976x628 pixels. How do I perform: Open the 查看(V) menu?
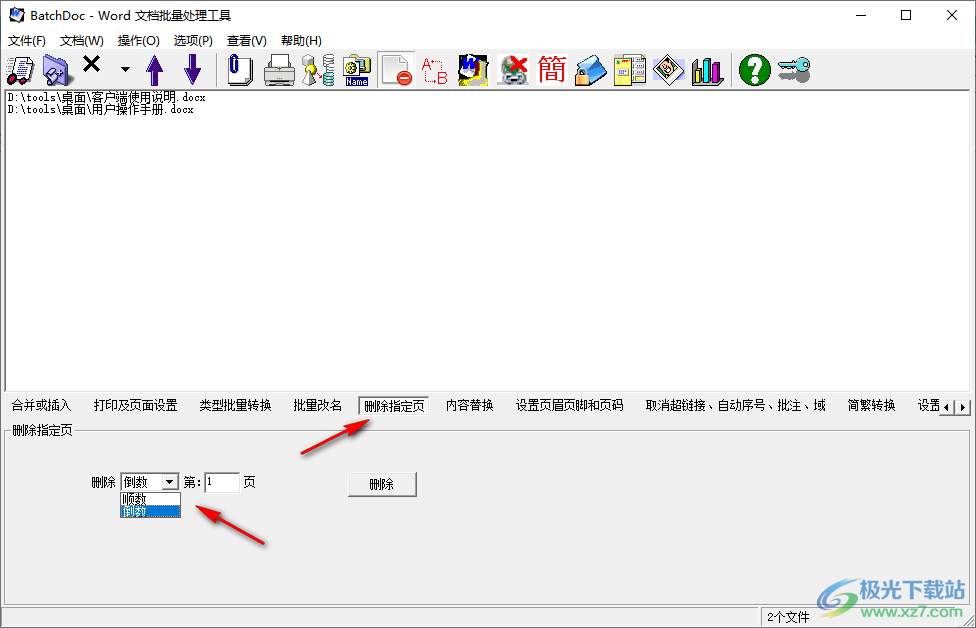pyautogui.click(x=246, y=40)
